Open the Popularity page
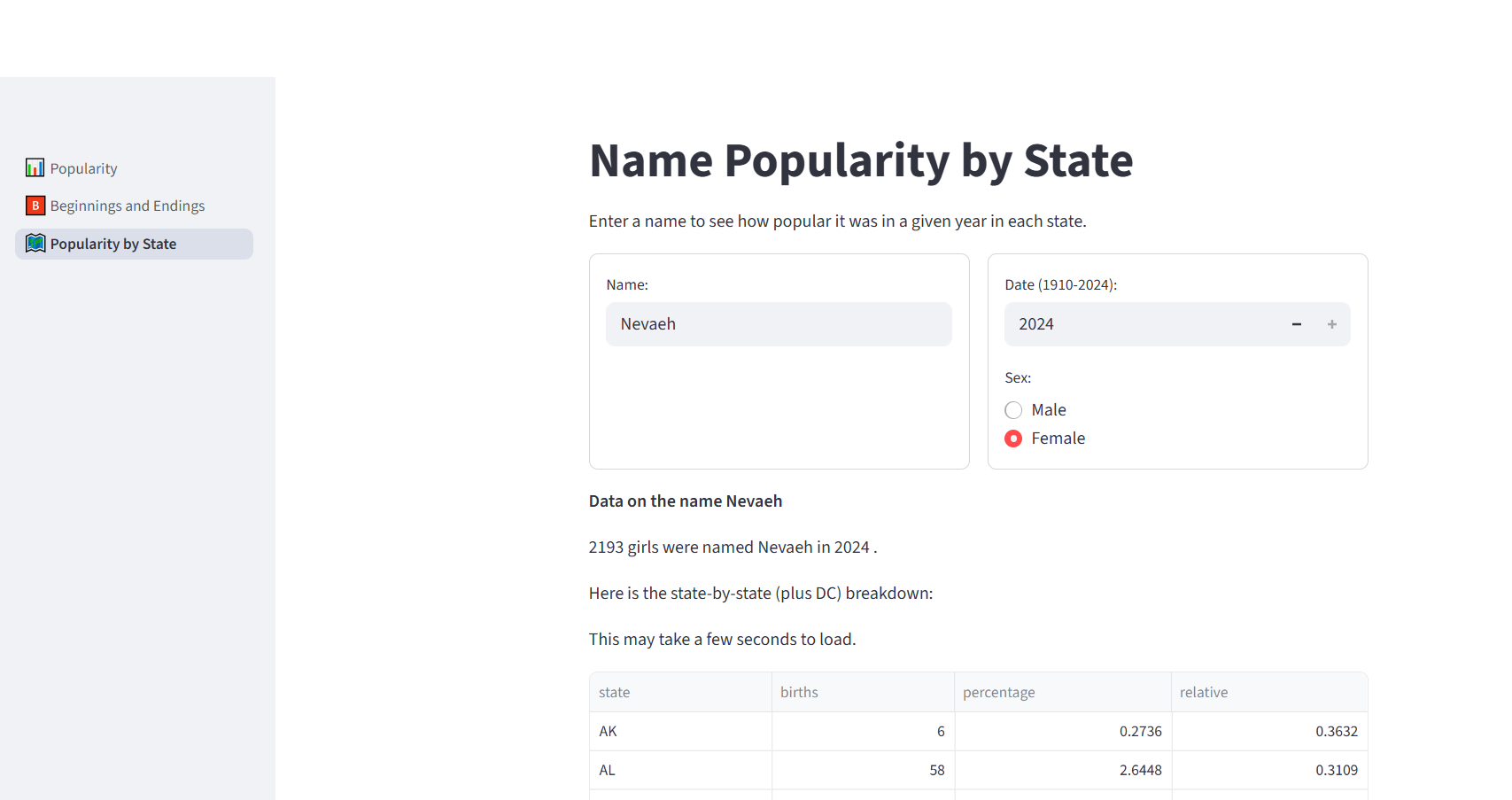1512x800 pixels. (x=83, y=168)
